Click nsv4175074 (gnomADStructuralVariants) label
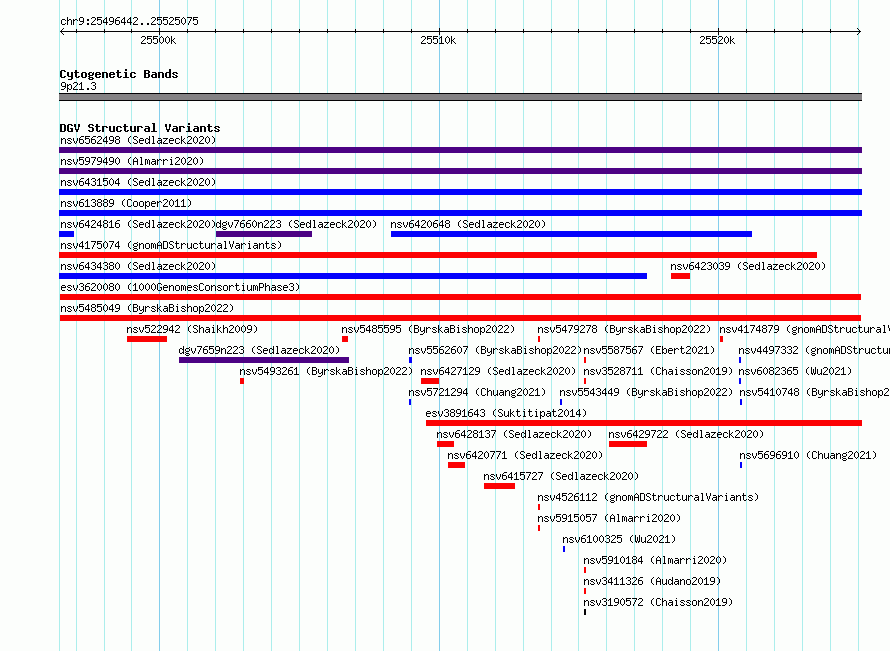 (171, 245)
